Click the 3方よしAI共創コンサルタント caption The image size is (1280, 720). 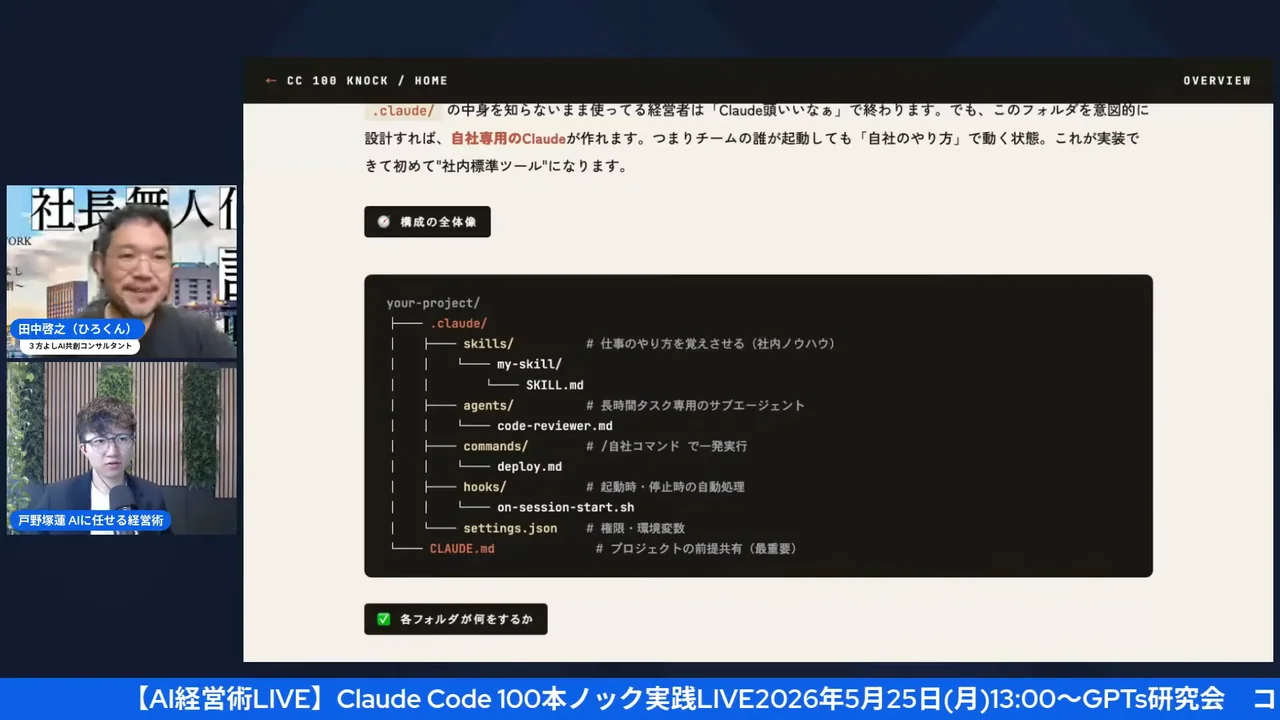pyautogui.click(x=79, y=347)
